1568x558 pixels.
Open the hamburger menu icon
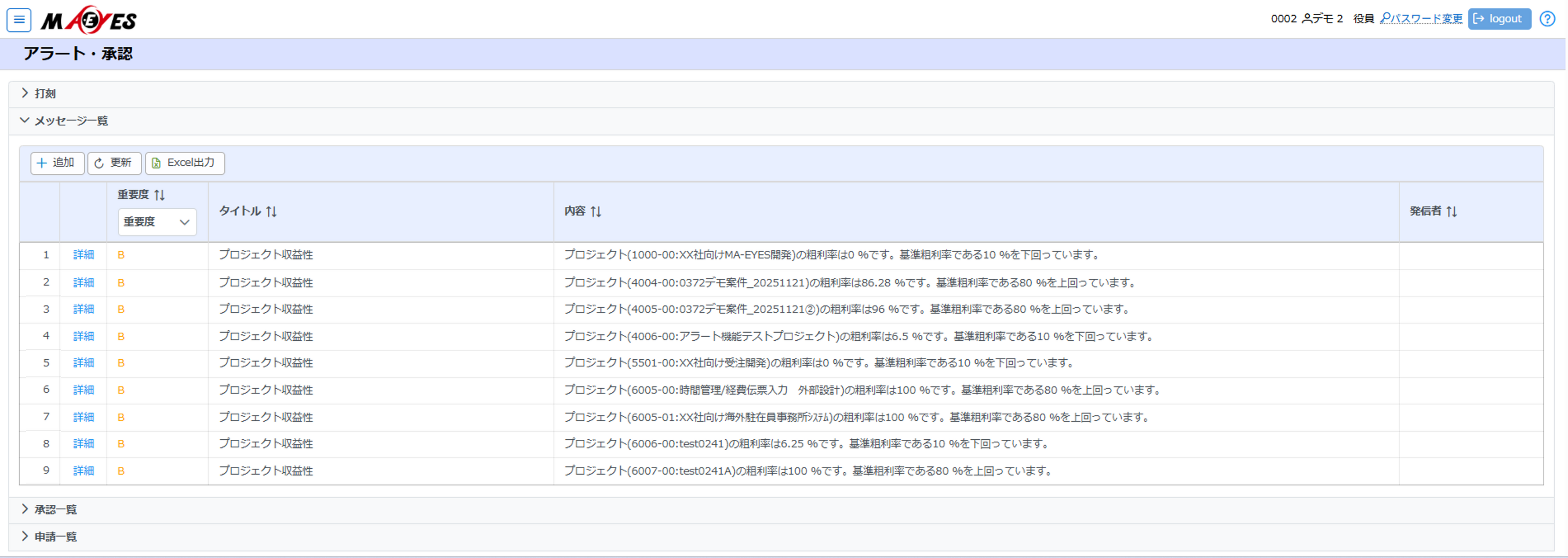[x=19, y=19]
